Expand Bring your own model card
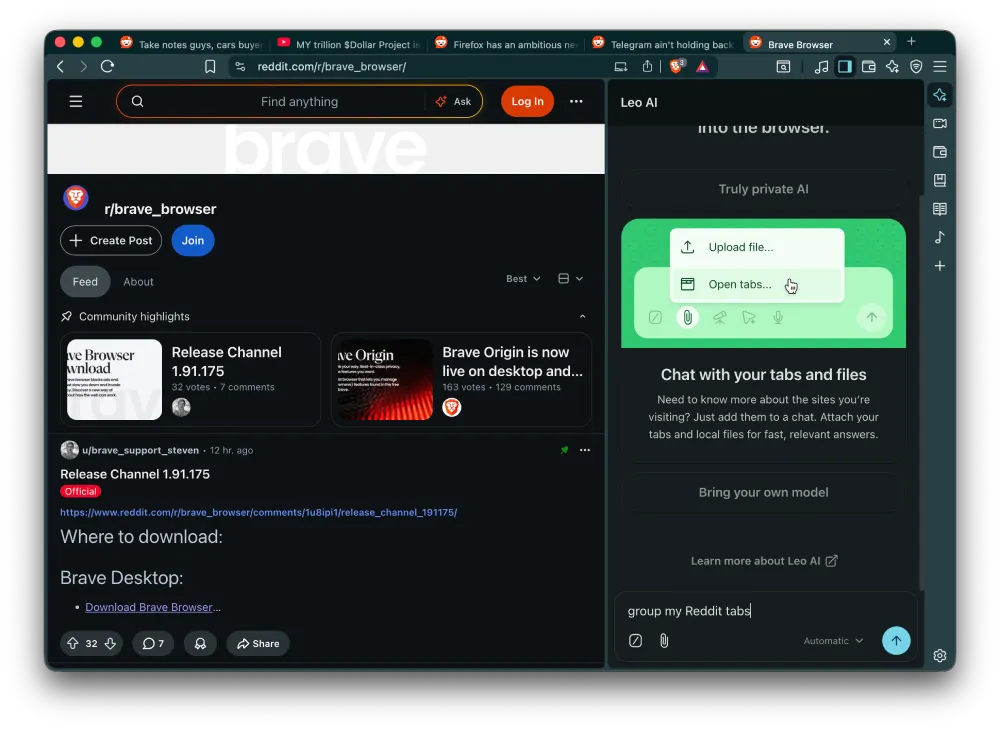The height and width of the screenshot is (730, 1000). click(763, 492)
